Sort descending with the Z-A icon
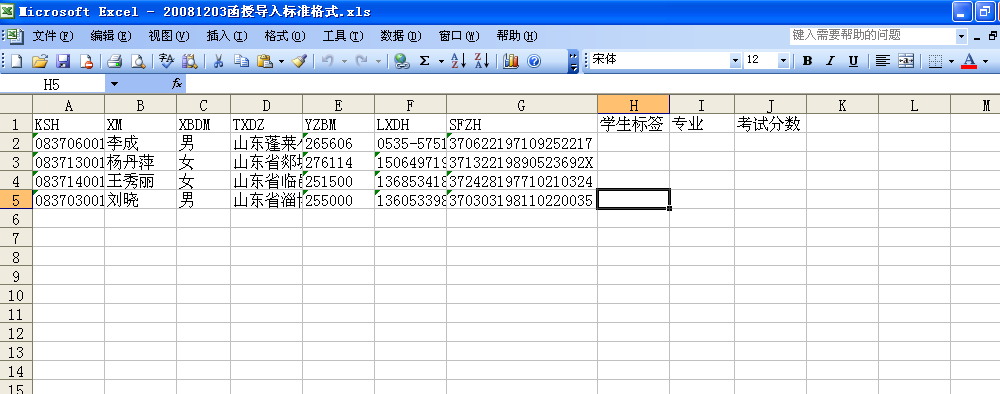Image resolution: width=1000 pixels, height=394 pixels. (x=482, y=61)
